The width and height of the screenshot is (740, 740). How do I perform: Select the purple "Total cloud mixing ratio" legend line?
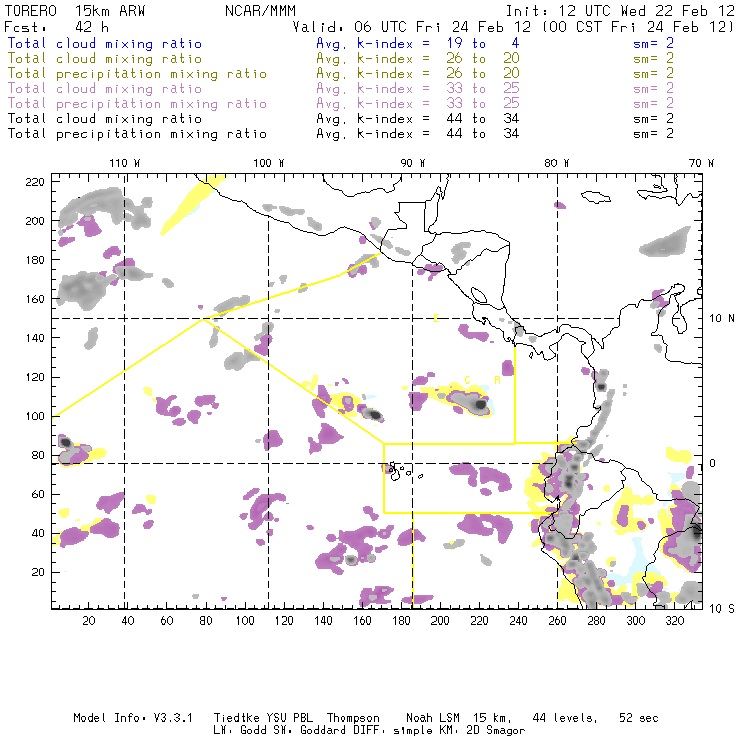(x=105, y=89)
